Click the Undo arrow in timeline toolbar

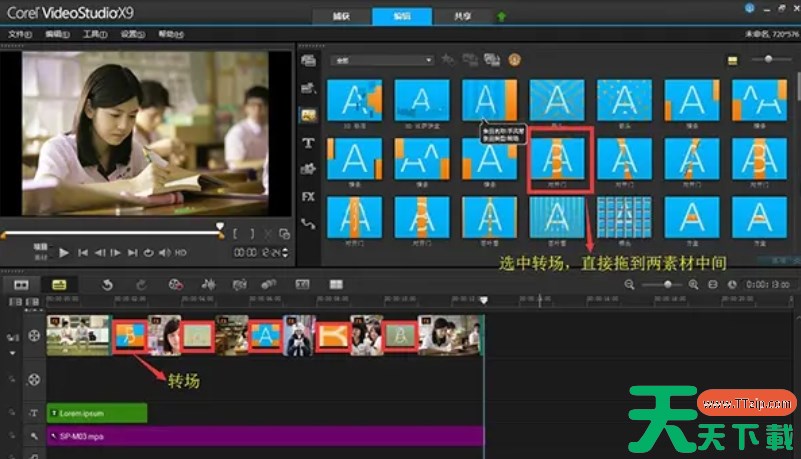(108, 285)
